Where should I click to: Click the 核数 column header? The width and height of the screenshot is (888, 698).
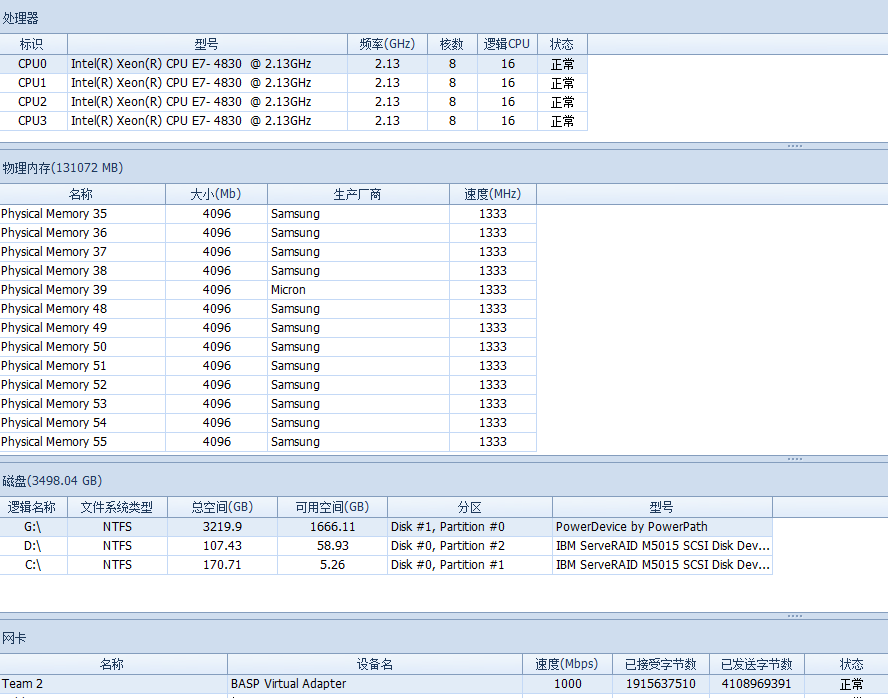coord(452,44)
